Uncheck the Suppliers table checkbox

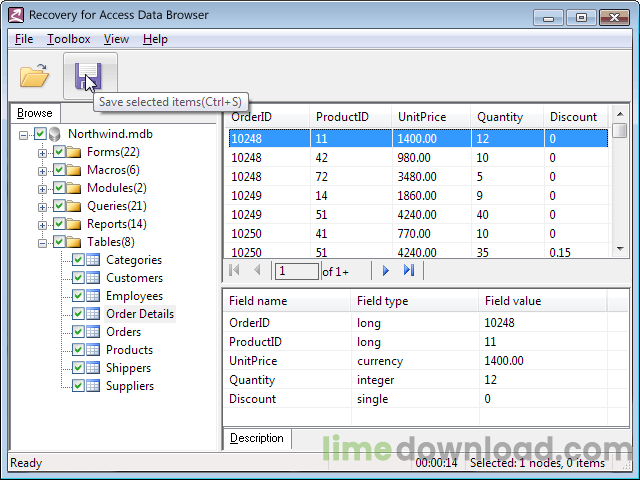78,386
